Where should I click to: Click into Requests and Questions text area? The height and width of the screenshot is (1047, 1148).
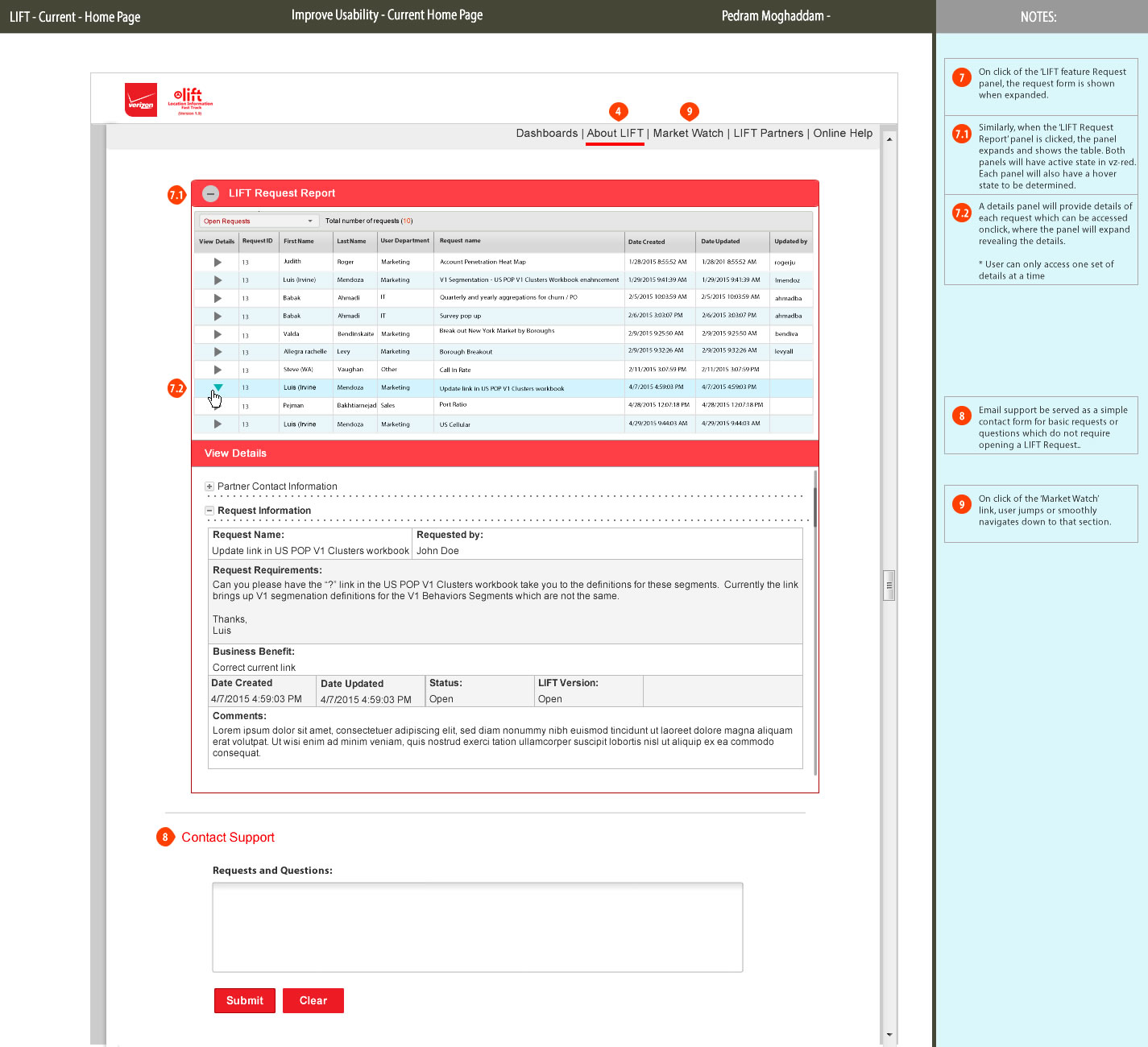[x=478, y=928]
